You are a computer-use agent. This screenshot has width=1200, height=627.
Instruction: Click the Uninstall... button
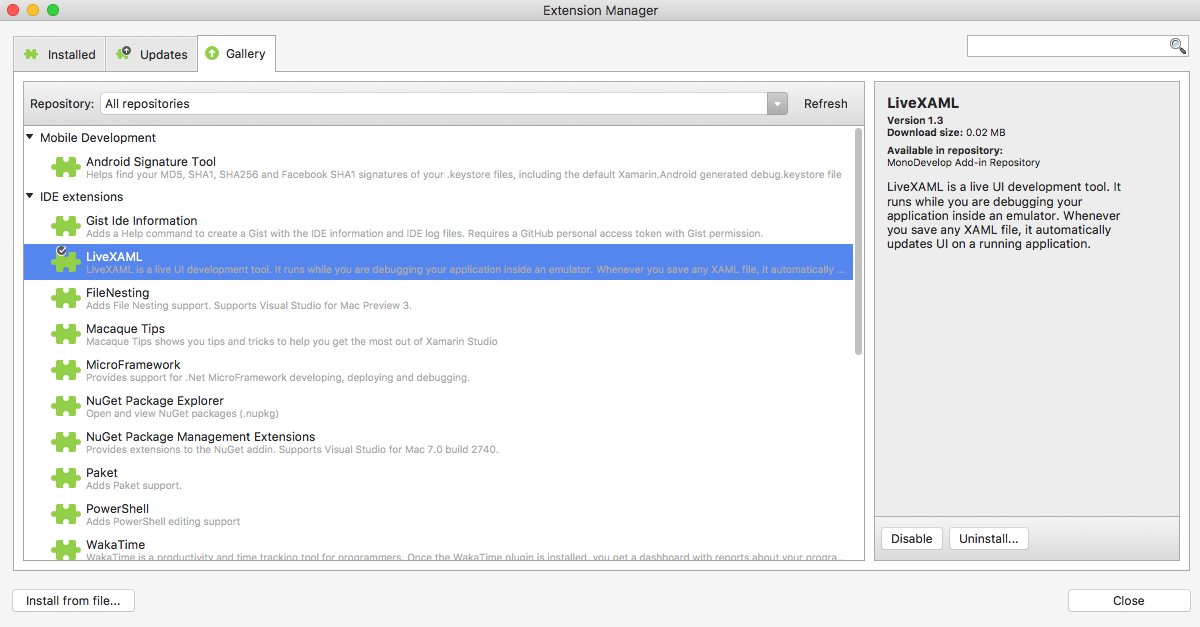coord(988,539)
